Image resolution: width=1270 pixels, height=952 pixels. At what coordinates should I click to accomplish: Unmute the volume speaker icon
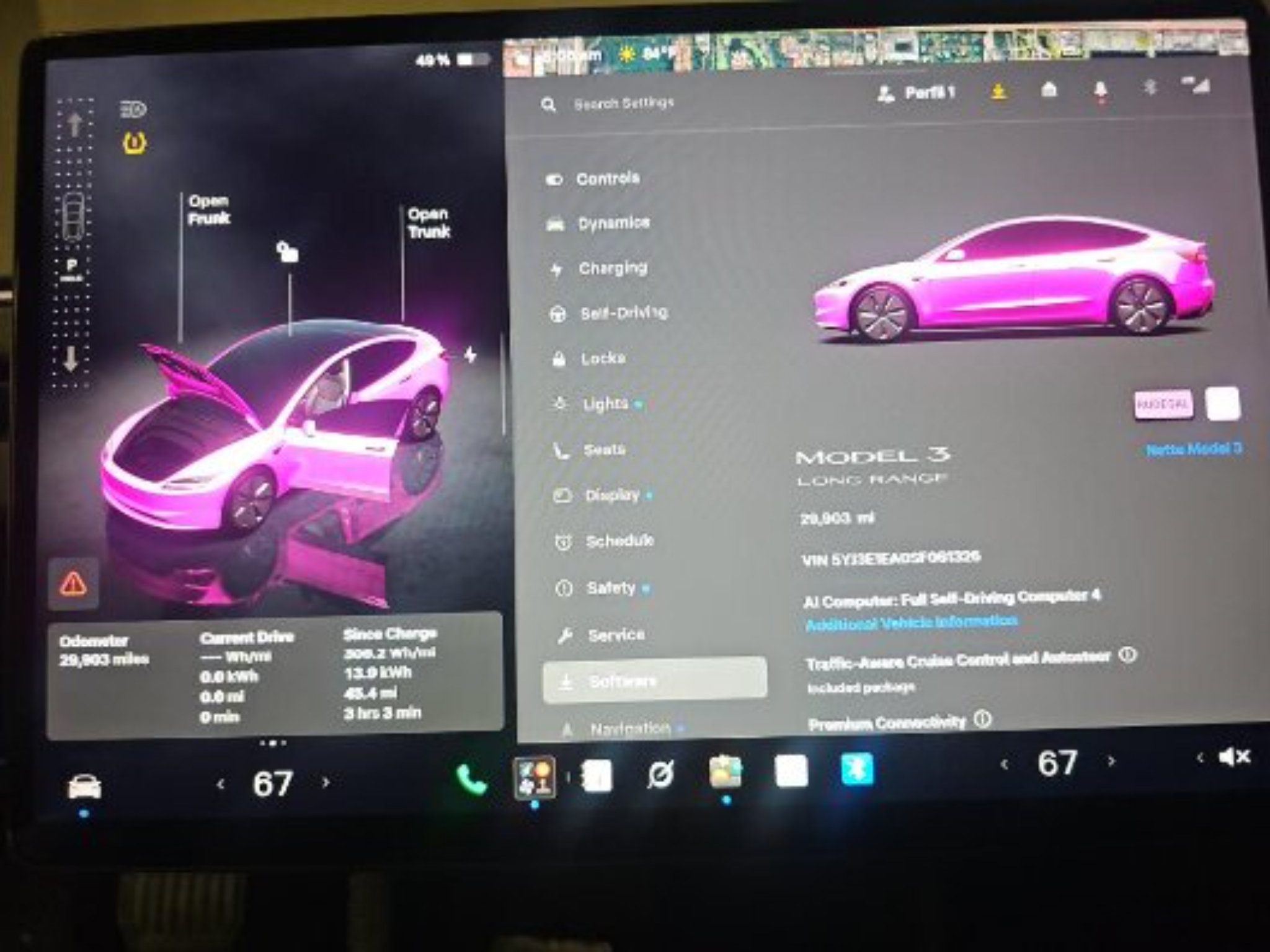click(x=1233, y=756)
